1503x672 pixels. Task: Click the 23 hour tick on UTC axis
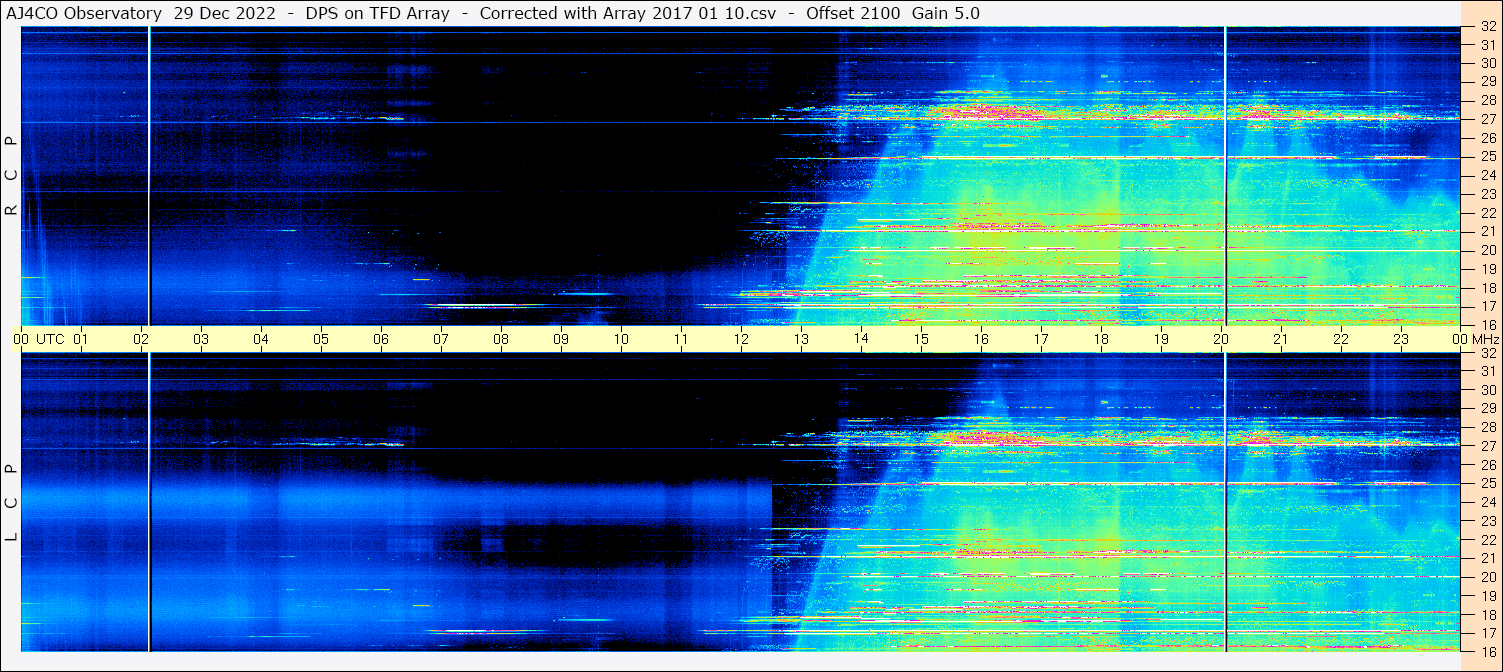click(1401, 339)
